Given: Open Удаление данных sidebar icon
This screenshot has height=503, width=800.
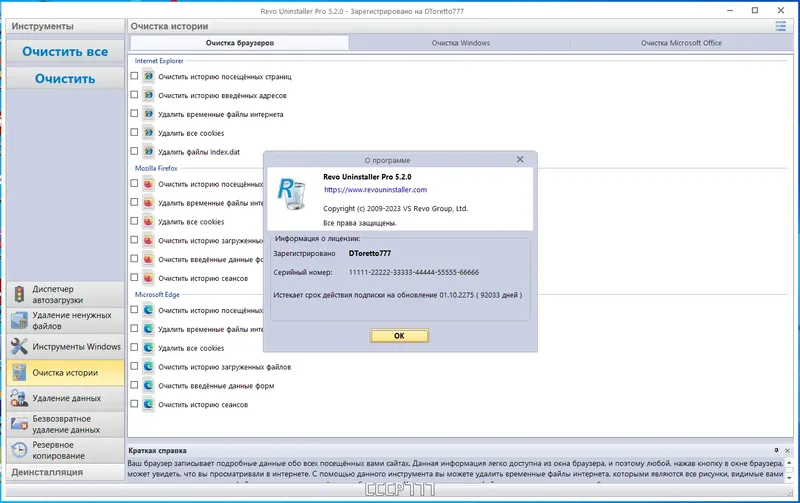Looking at the screenshot, I should coord(19,398).
